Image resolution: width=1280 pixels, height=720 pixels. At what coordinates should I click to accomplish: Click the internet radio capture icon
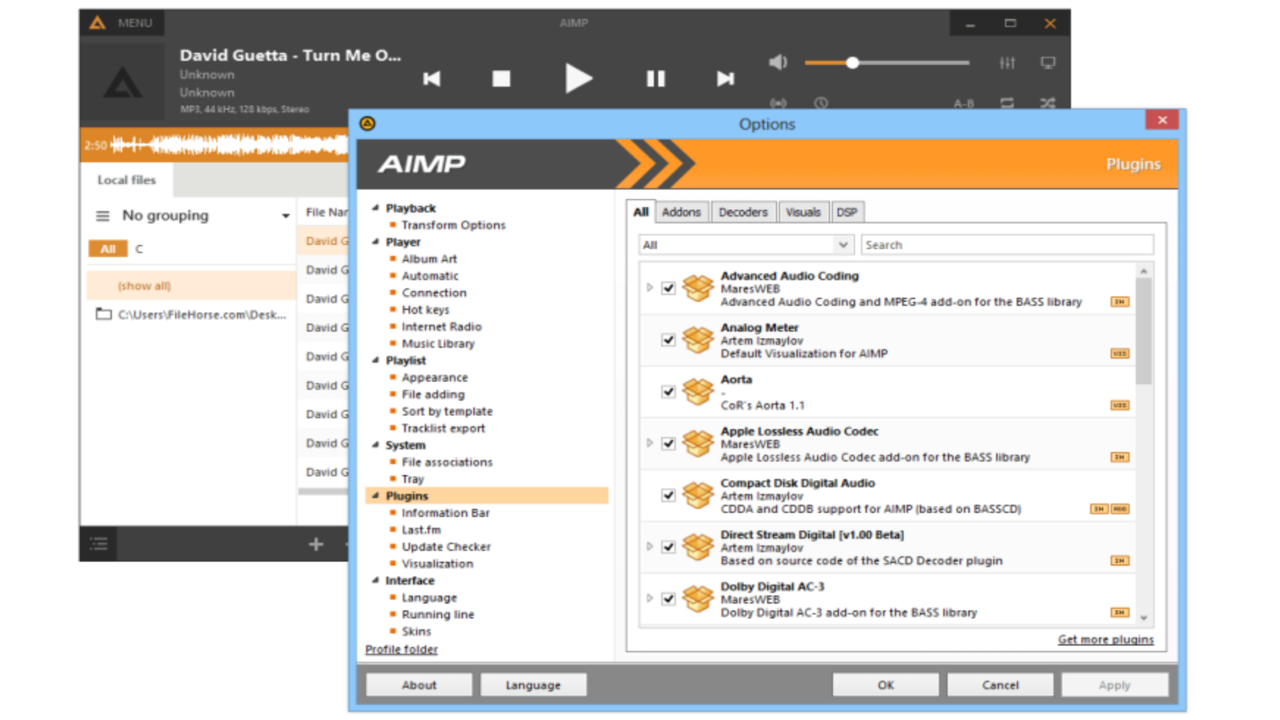pyautogui.click(x=779, y=103)
